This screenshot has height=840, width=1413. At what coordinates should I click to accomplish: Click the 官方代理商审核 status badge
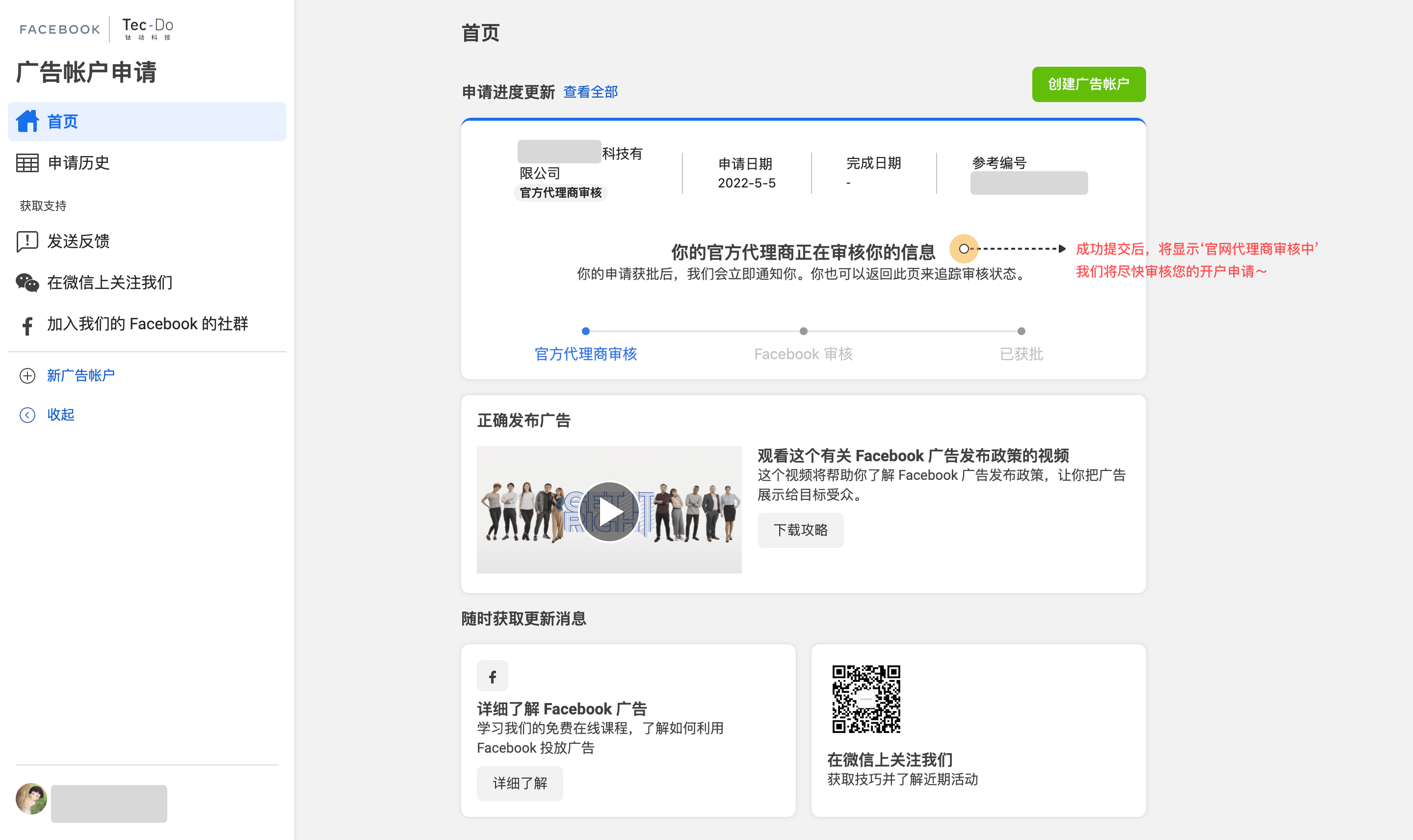560,192
